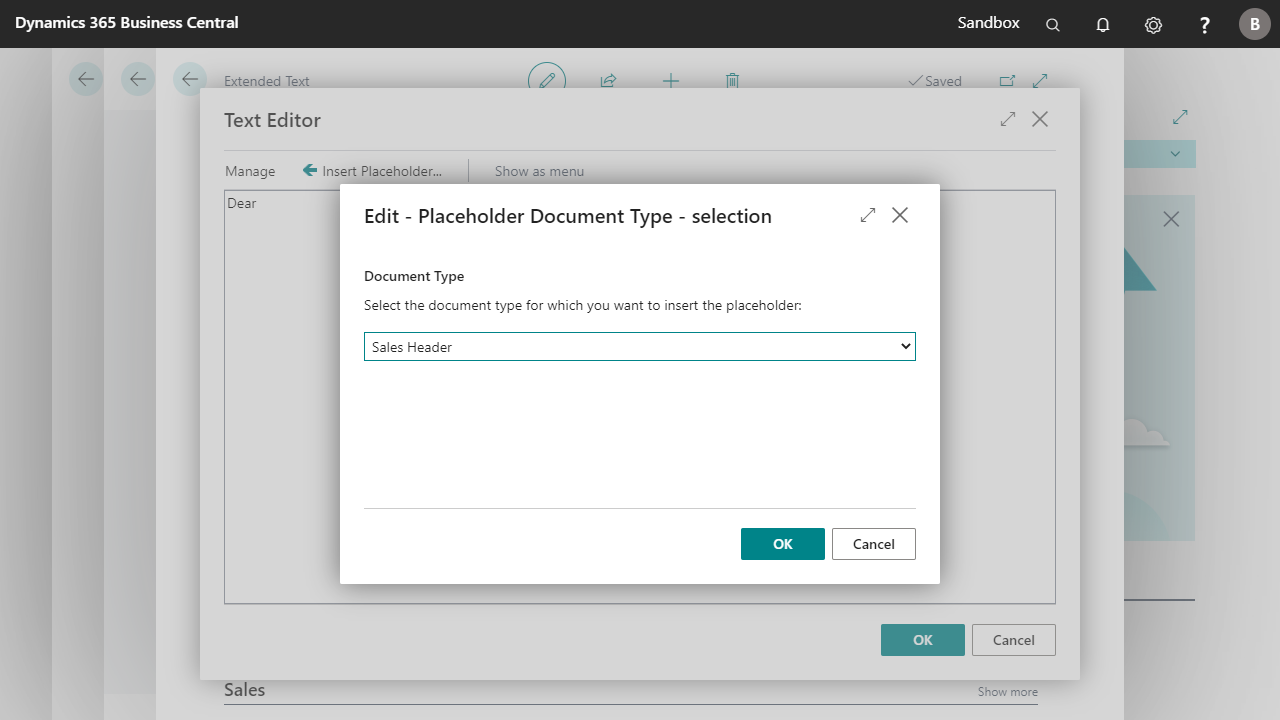Click Show more in Sales section
This screenshot has height=720, width=1280.
click(1007, 692)
